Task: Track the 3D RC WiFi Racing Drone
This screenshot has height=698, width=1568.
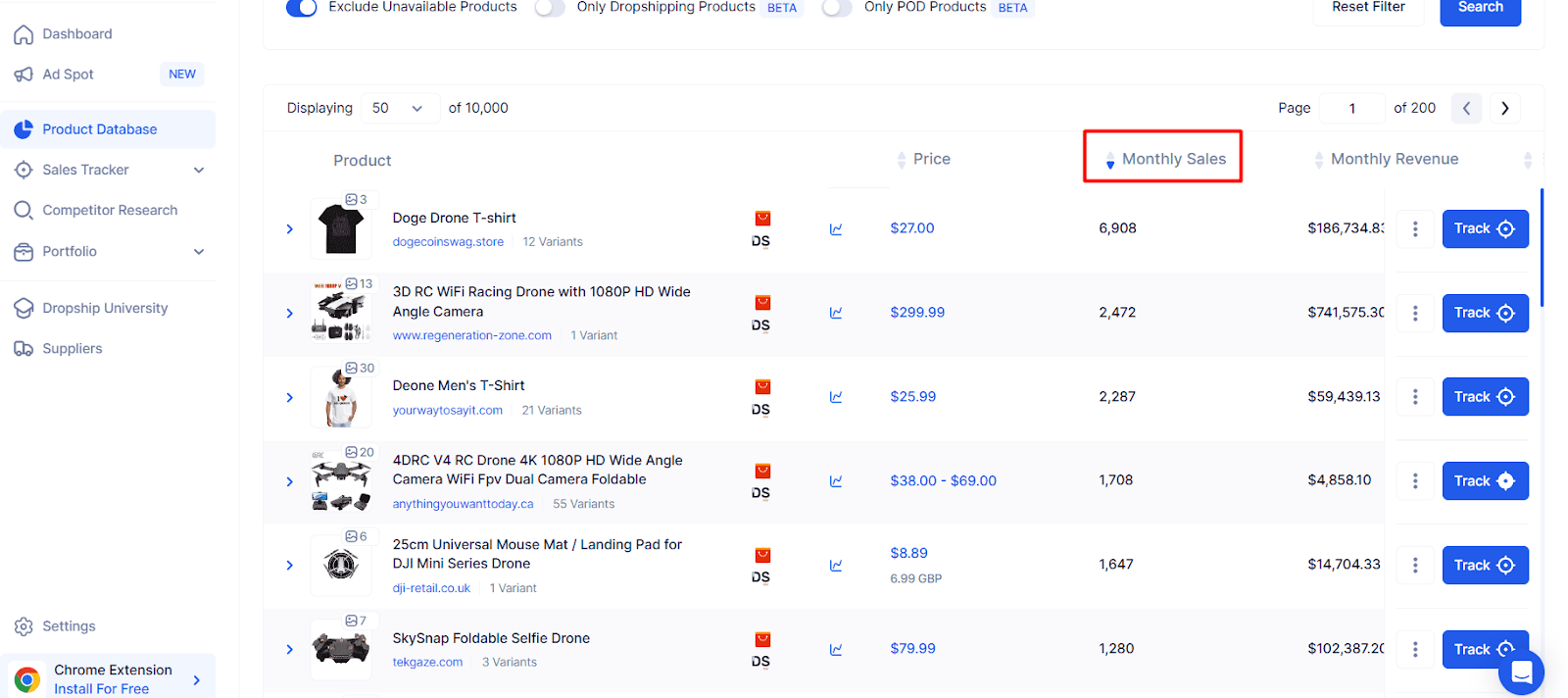Action: click(x=1485, y=313)
